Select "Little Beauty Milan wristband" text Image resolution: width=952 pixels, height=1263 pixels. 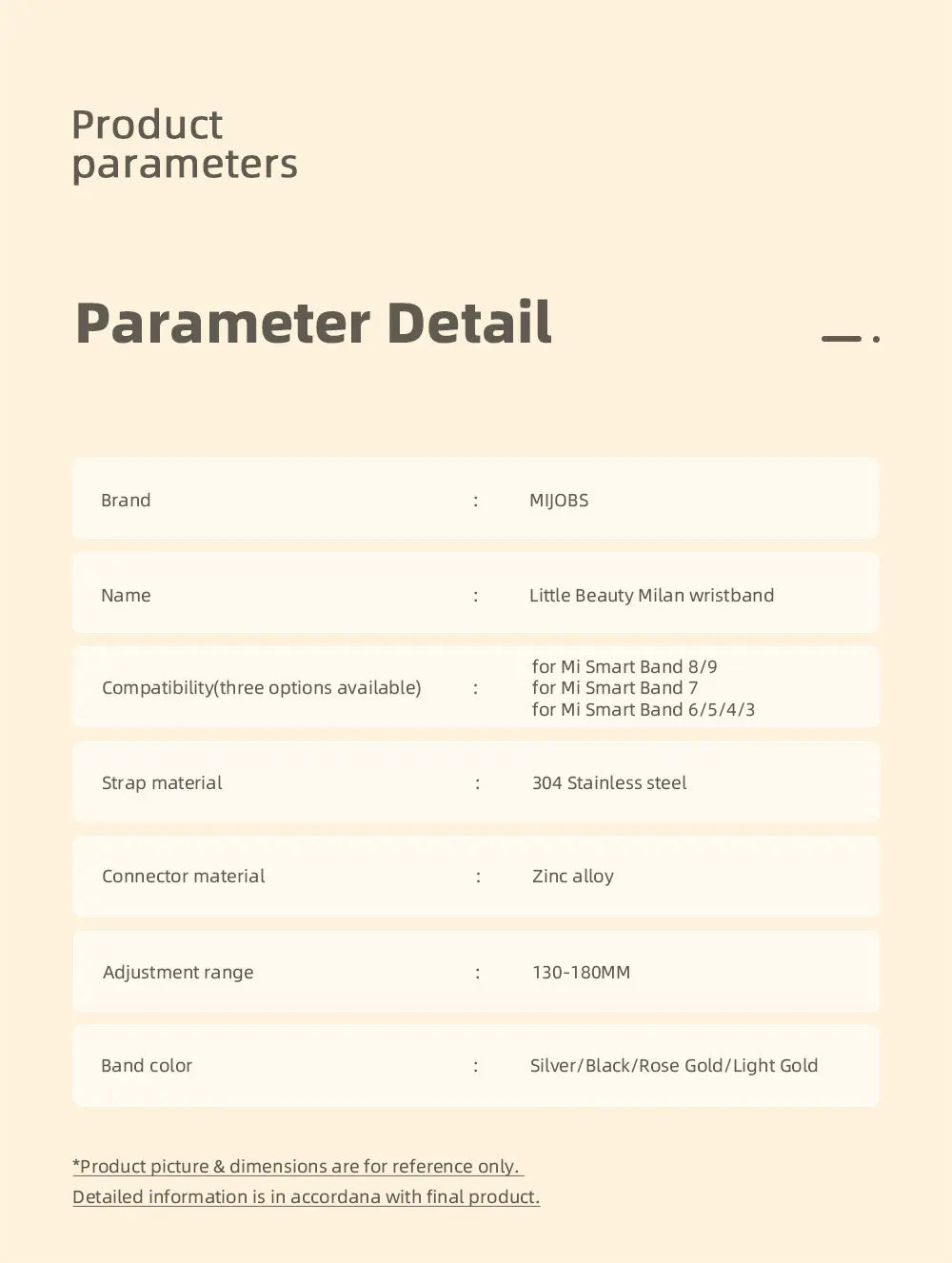click(651, 596)
